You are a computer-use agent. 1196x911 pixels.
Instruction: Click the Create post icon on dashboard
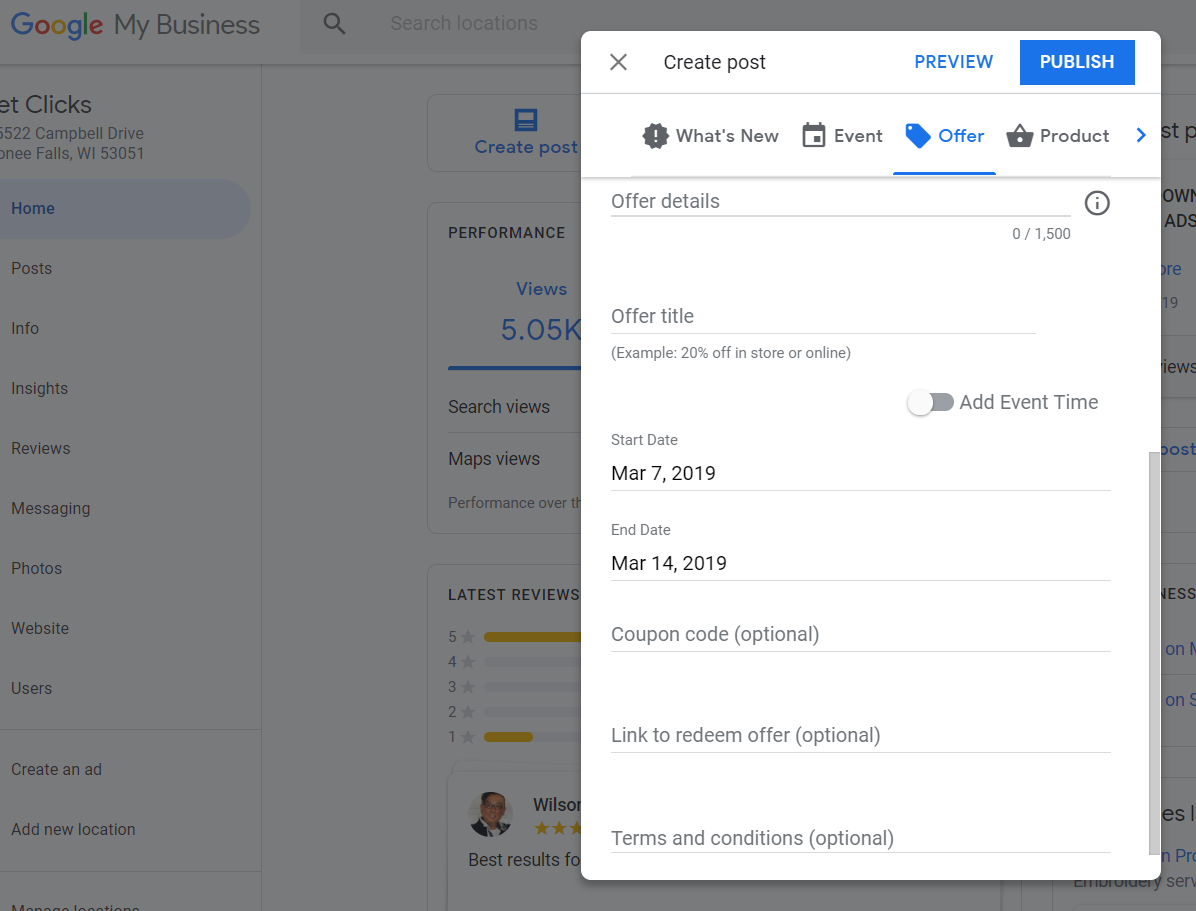pos(526,120)
